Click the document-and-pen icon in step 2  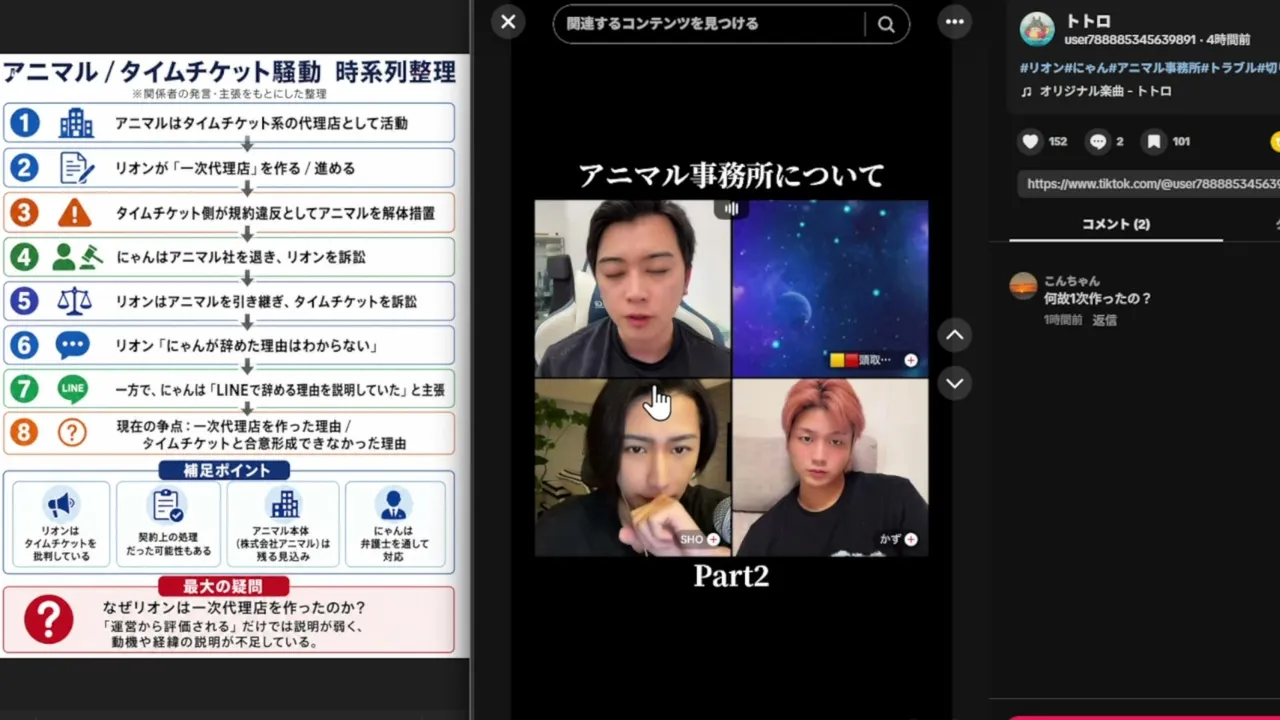pyautogui.click(x=76, y=168)
